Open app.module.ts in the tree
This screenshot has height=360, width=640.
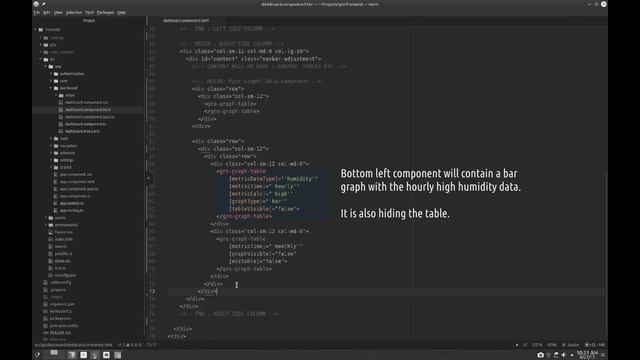pos(72,203)
